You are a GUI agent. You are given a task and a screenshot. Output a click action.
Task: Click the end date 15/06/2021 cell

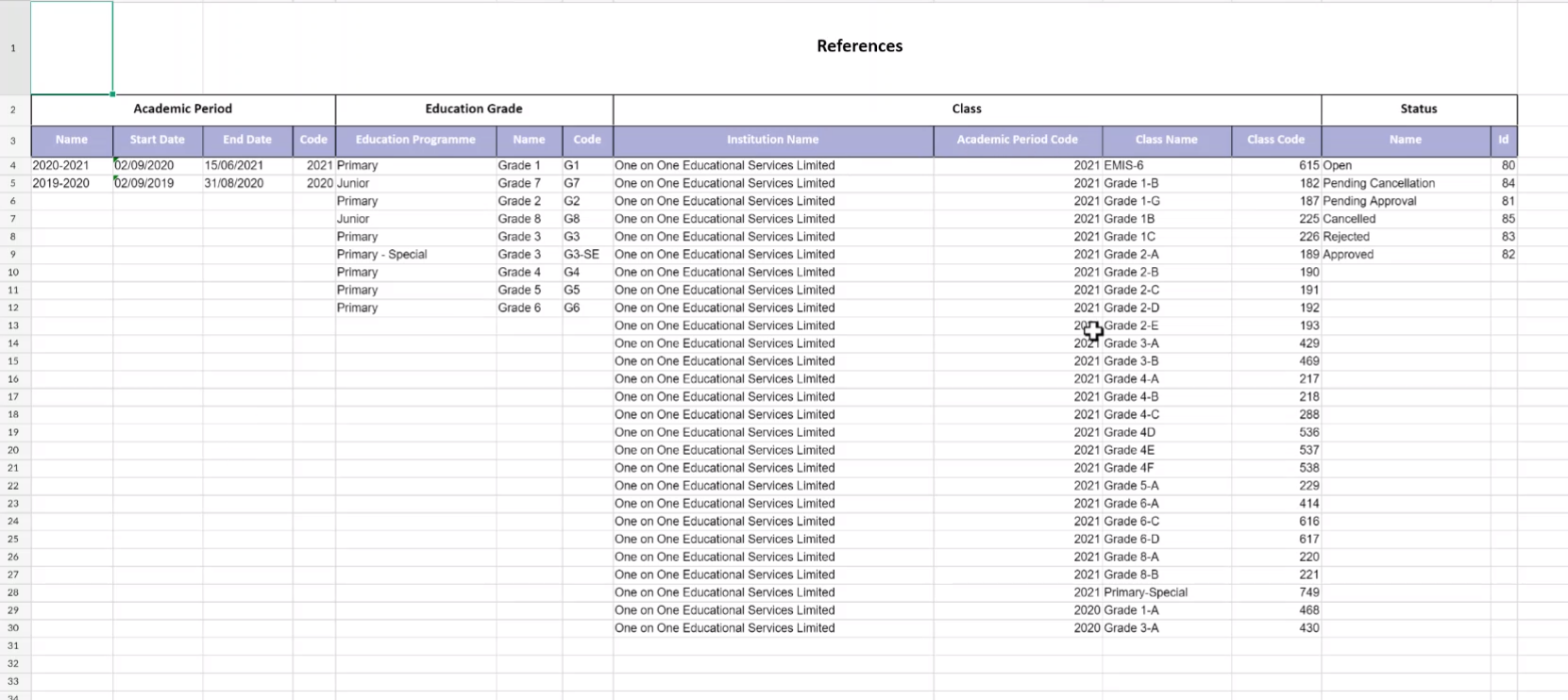click(247, 165)
